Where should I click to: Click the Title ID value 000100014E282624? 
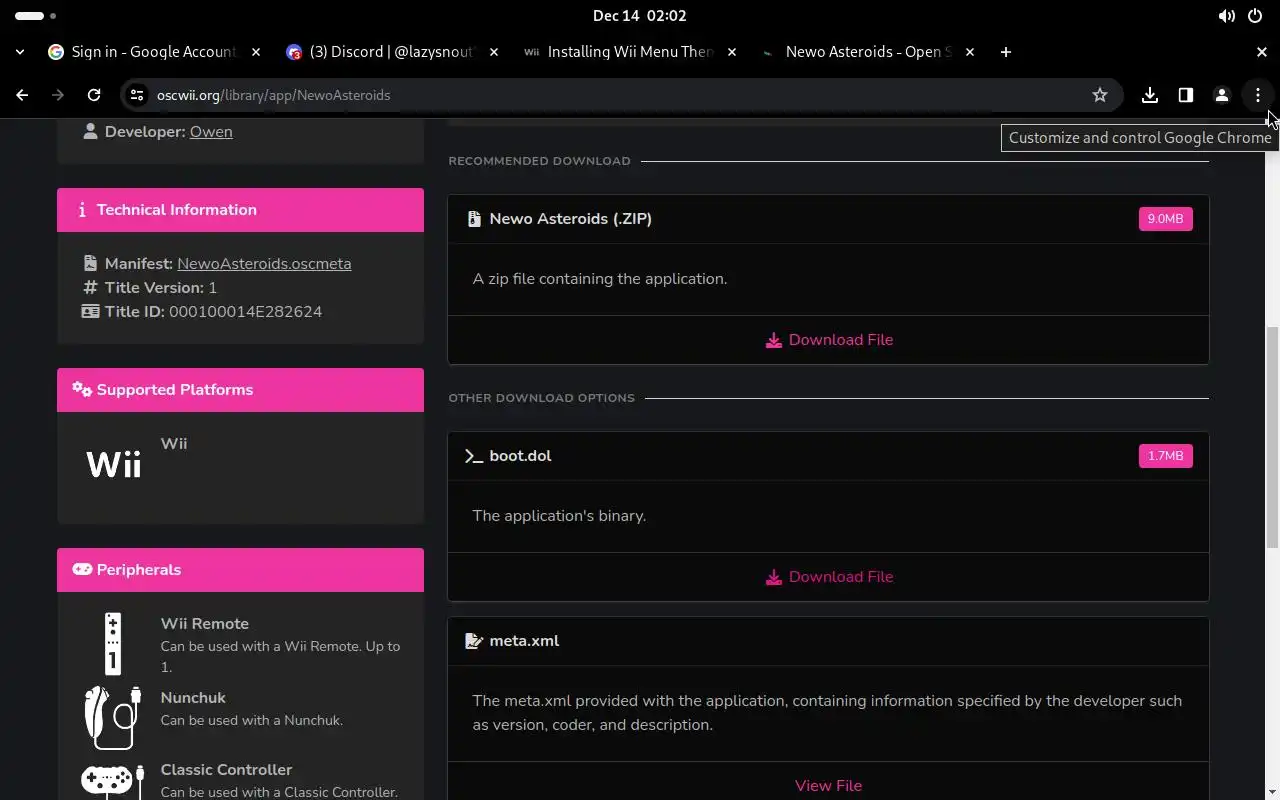(x=245, y=312)
